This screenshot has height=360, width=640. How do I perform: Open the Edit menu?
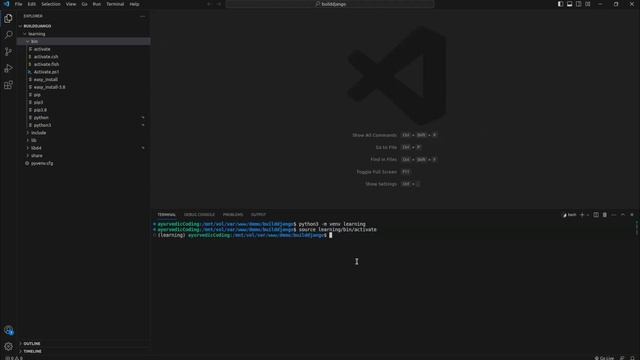click(x=31, y=4)
